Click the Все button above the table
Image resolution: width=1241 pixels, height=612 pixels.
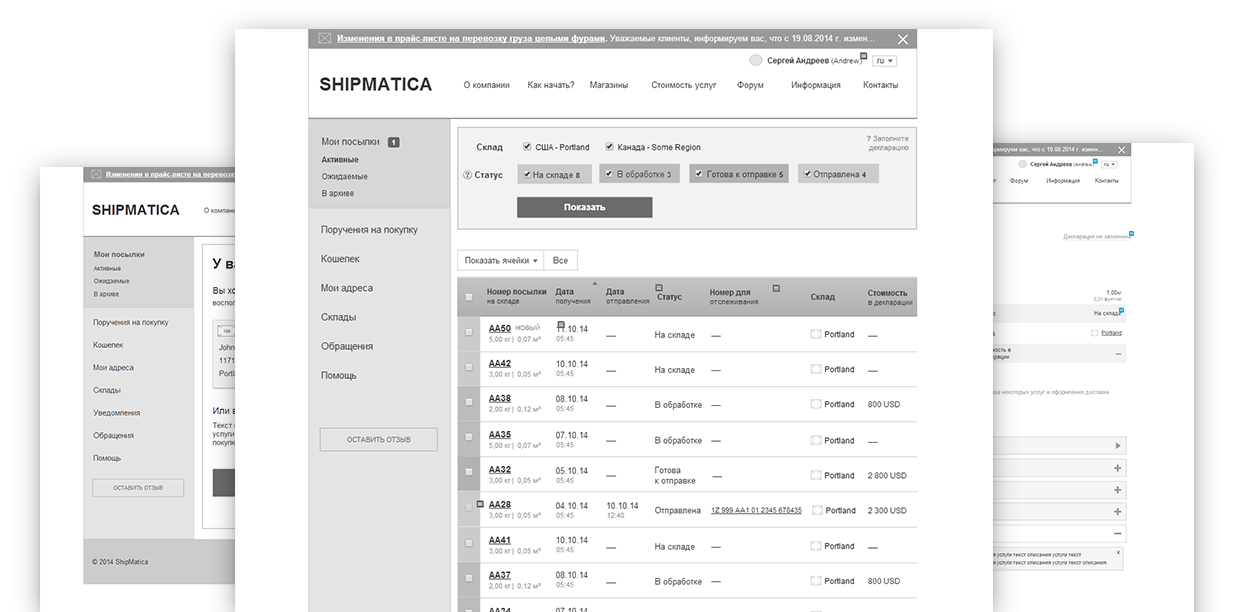point(560,260)
